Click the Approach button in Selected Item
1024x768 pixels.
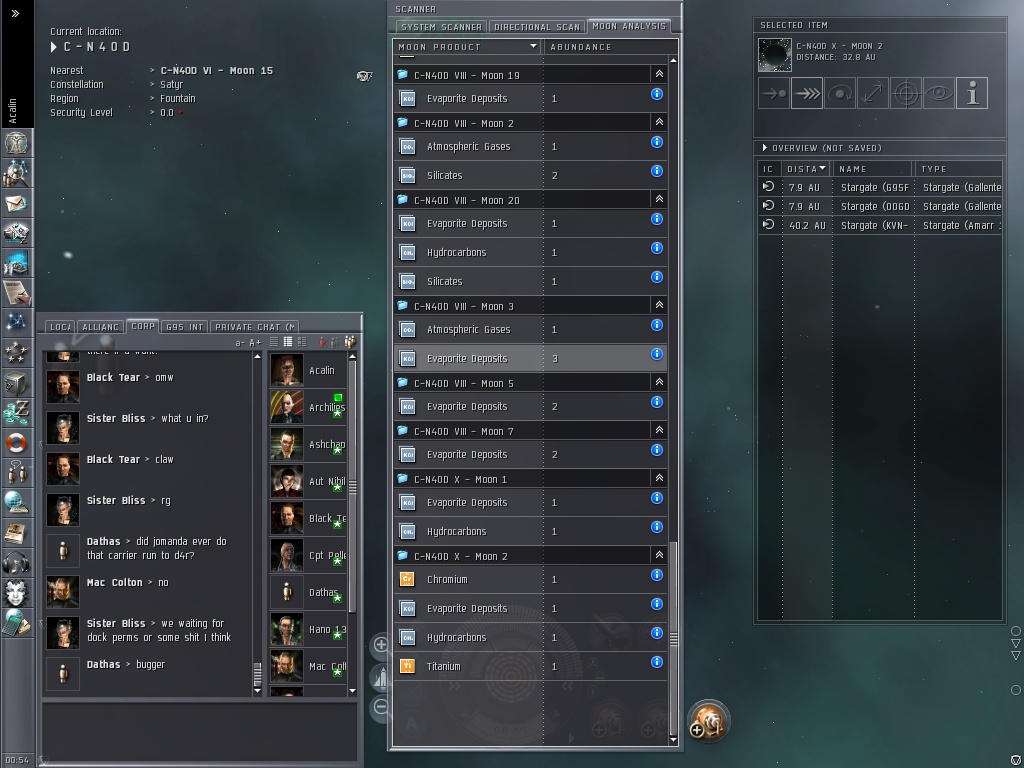coord(775,93)
